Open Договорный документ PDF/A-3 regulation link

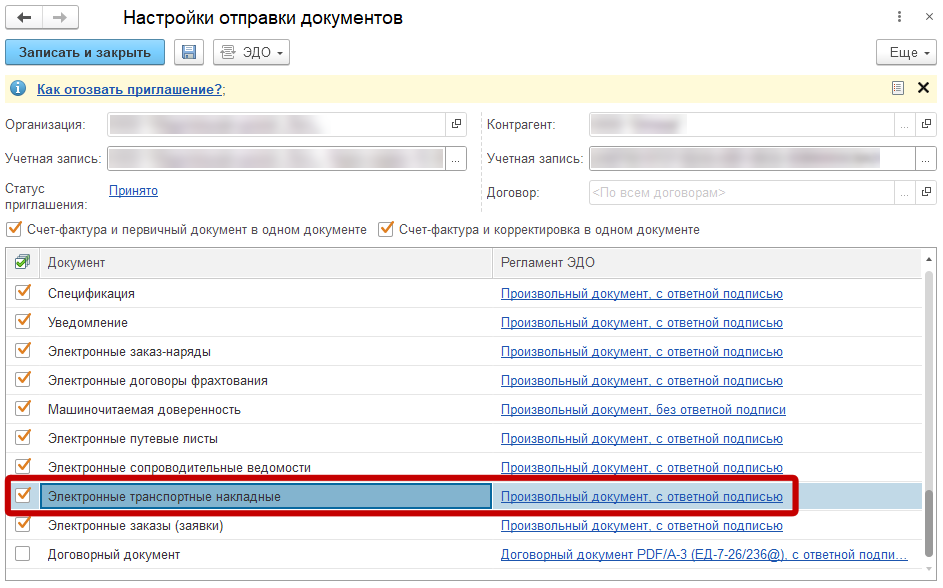(704, 555)
